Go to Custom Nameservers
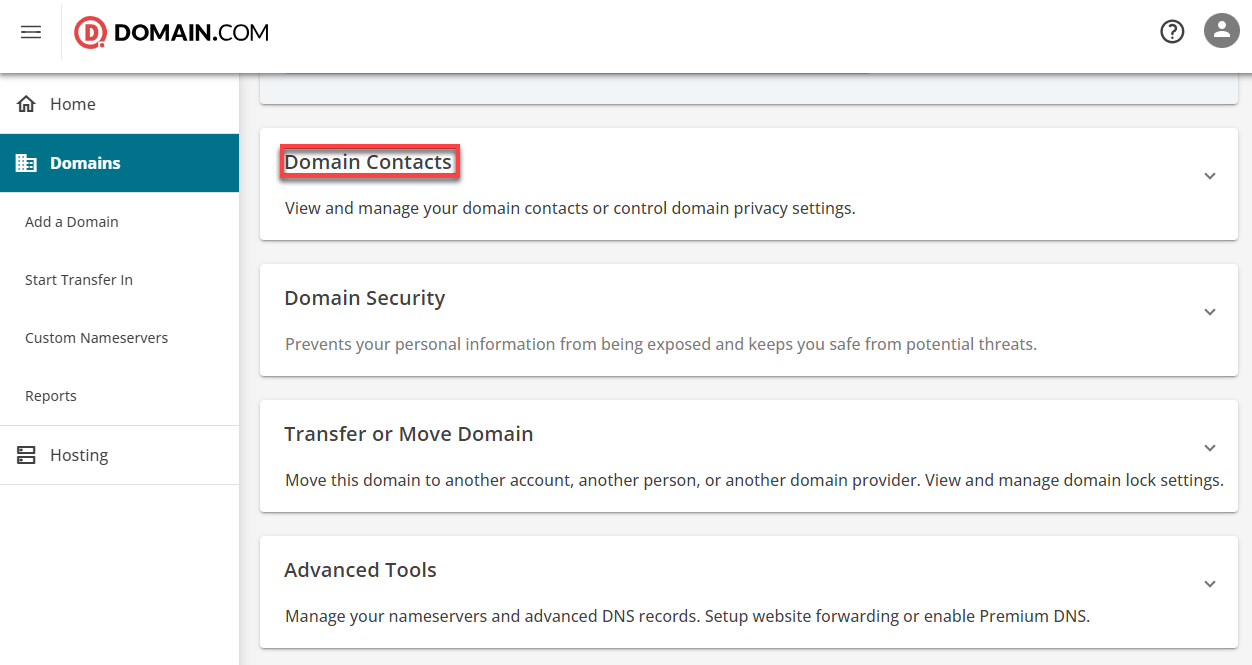 [x=96, y=338]
